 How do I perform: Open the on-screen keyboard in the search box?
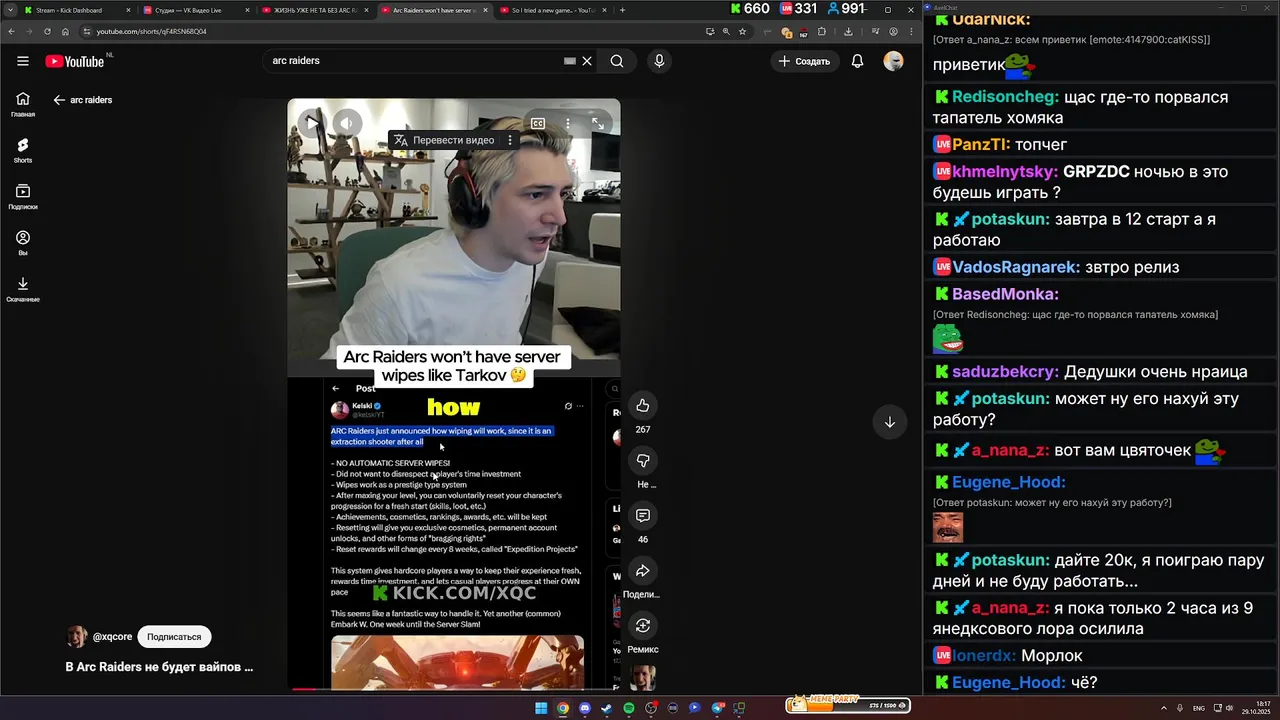[570, 61]
